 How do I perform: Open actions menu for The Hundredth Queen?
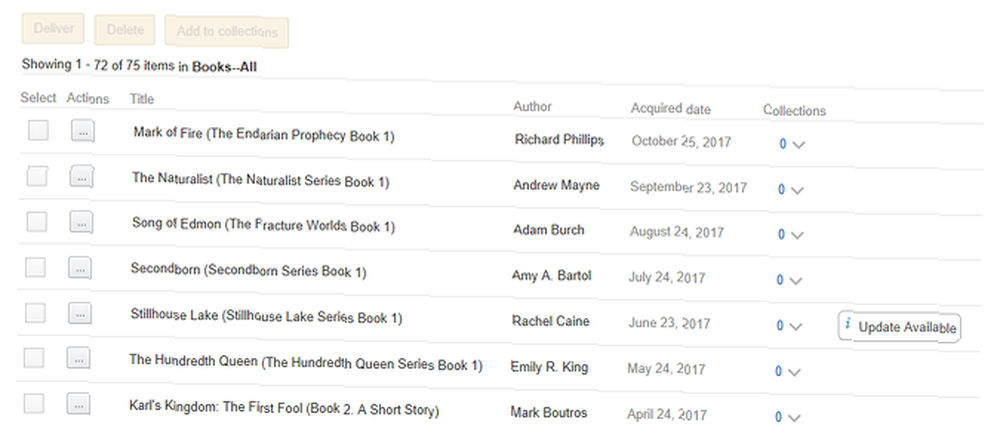[78, 359]
